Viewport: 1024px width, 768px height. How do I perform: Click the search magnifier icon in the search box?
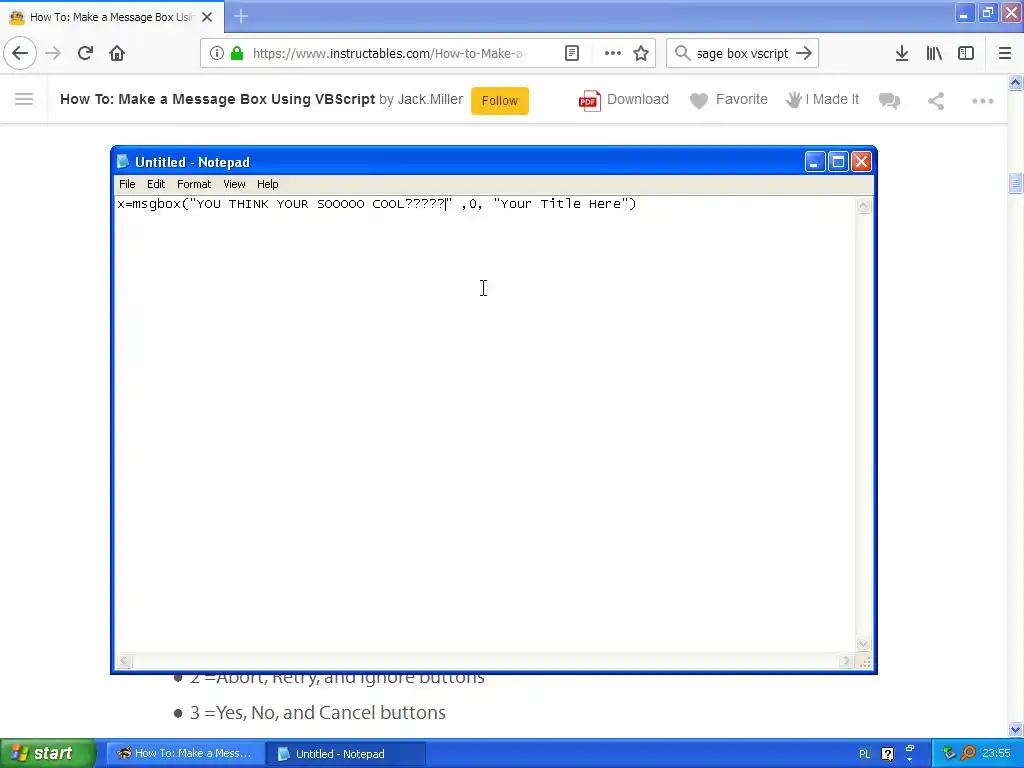[682, 53]
